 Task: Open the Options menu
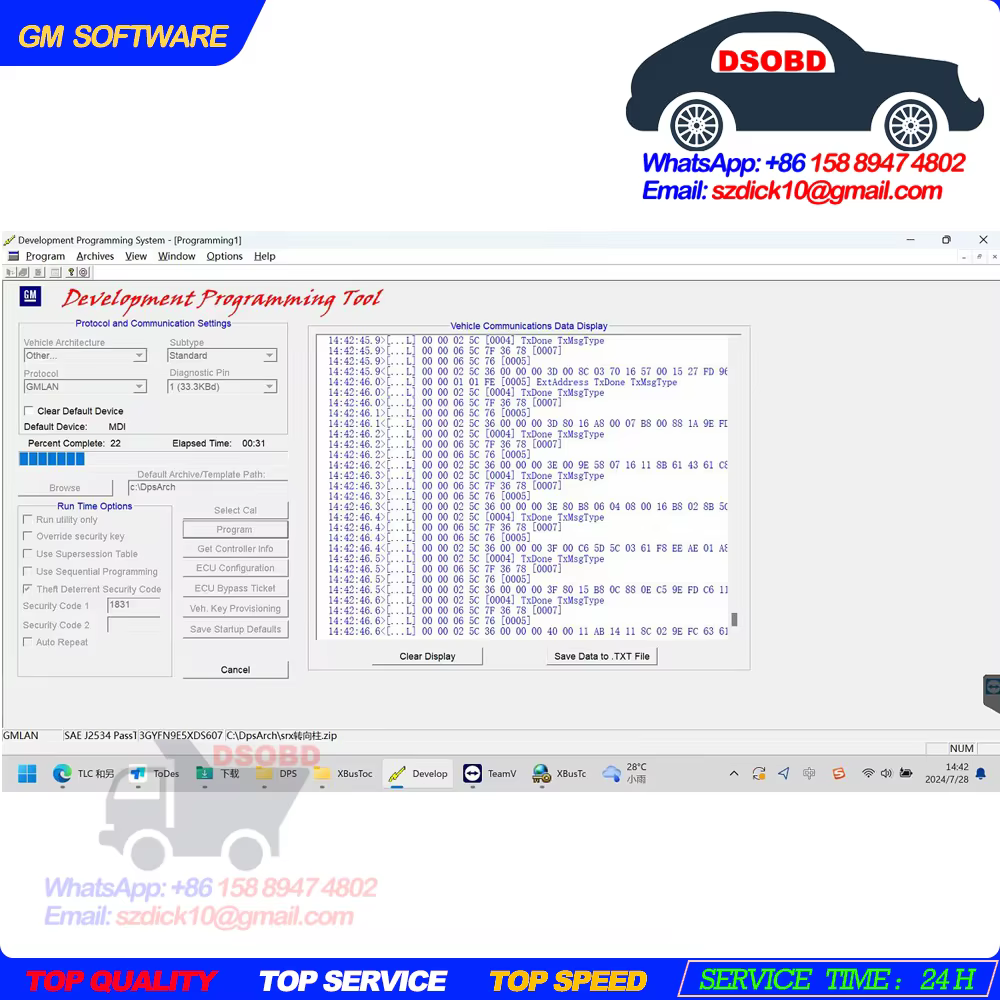(x=224, y=256)
